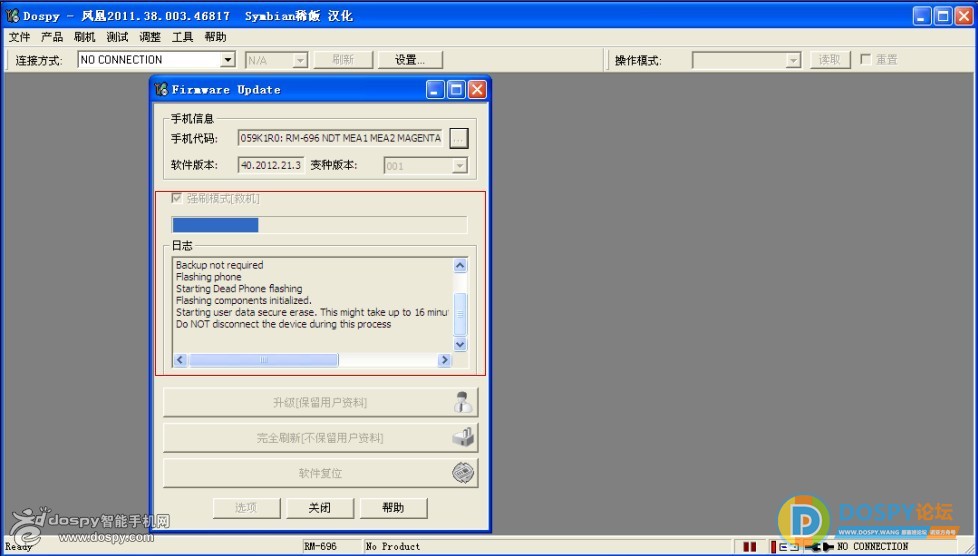This screenshot has height=556, width=978.
Task: Click the RM-696 status bar entry
Action: pos(321,547)
